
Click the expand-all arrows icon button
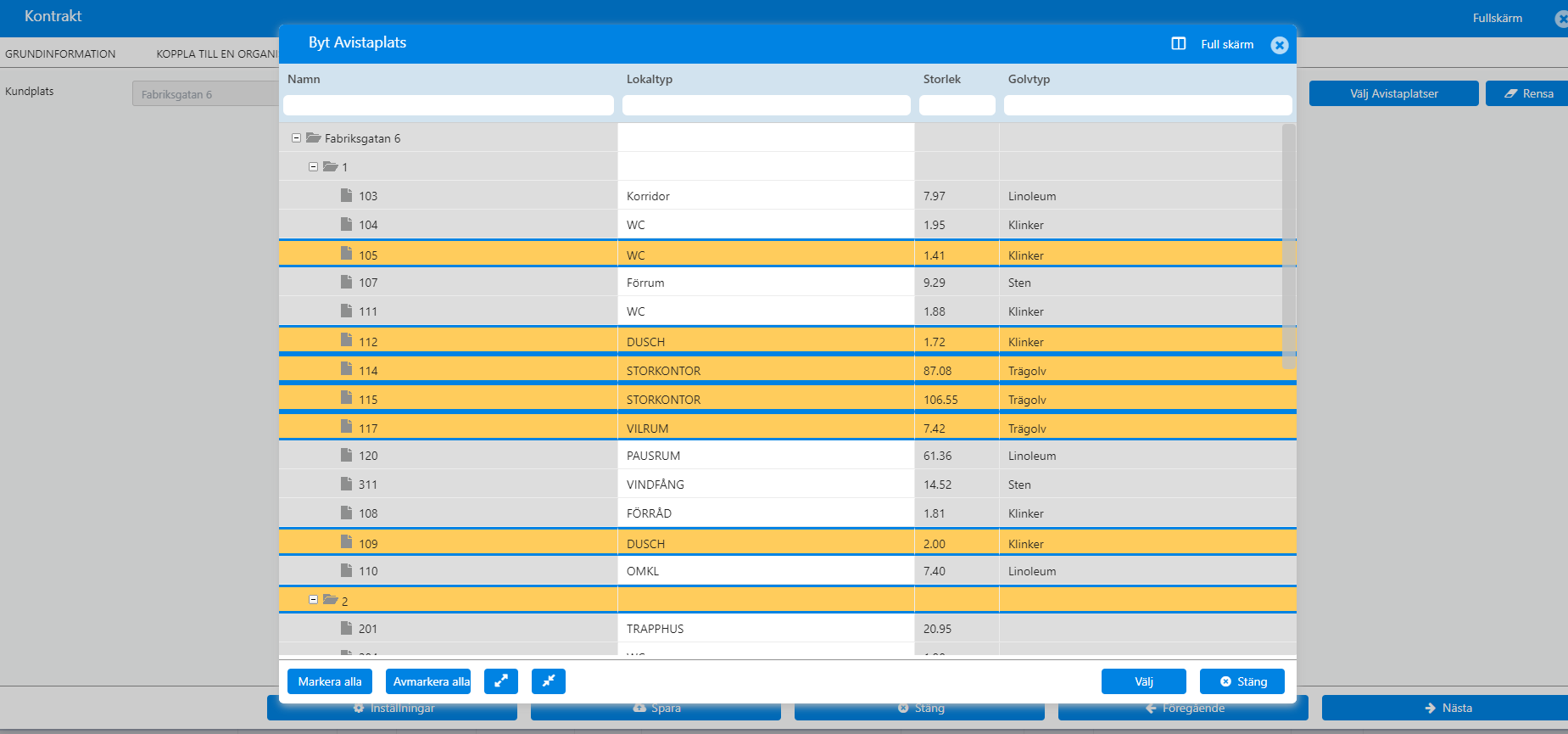pyautogui.click(x=501, y=681)
